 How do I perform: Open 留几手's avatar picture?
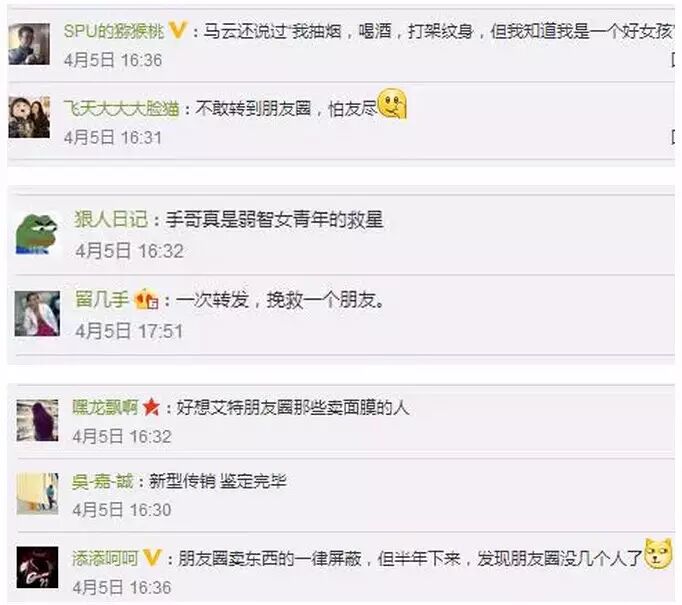(x=37, y=314)
